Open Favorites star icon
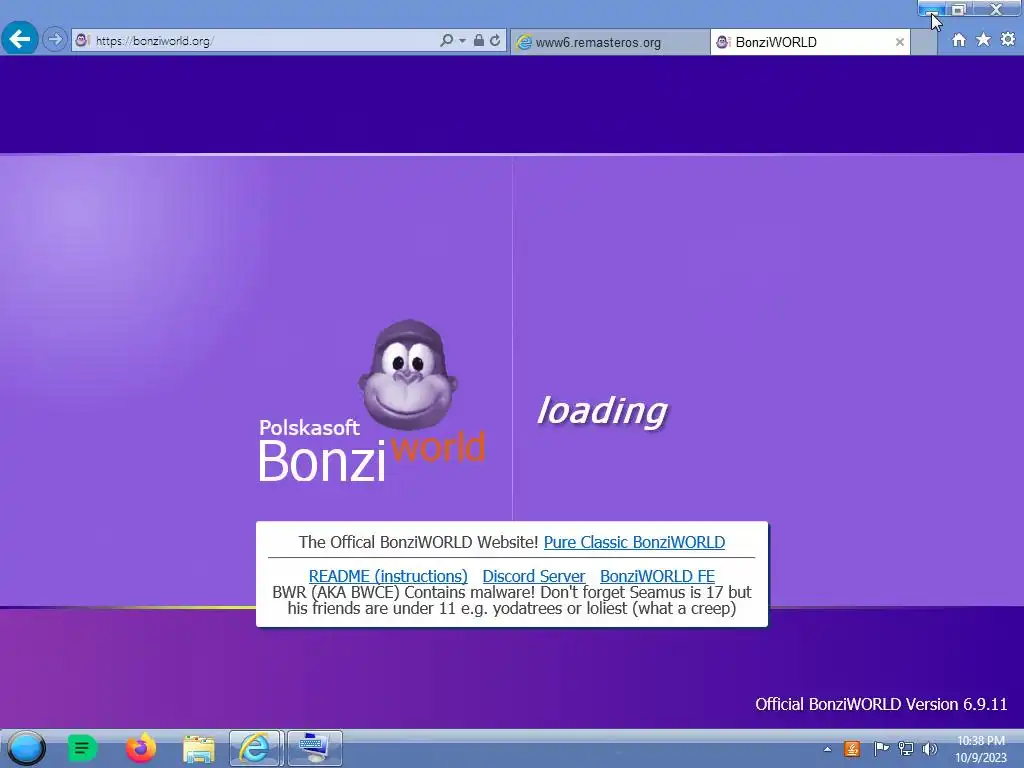The height and width of the screenshot is (768, 1024). (983, 40)
